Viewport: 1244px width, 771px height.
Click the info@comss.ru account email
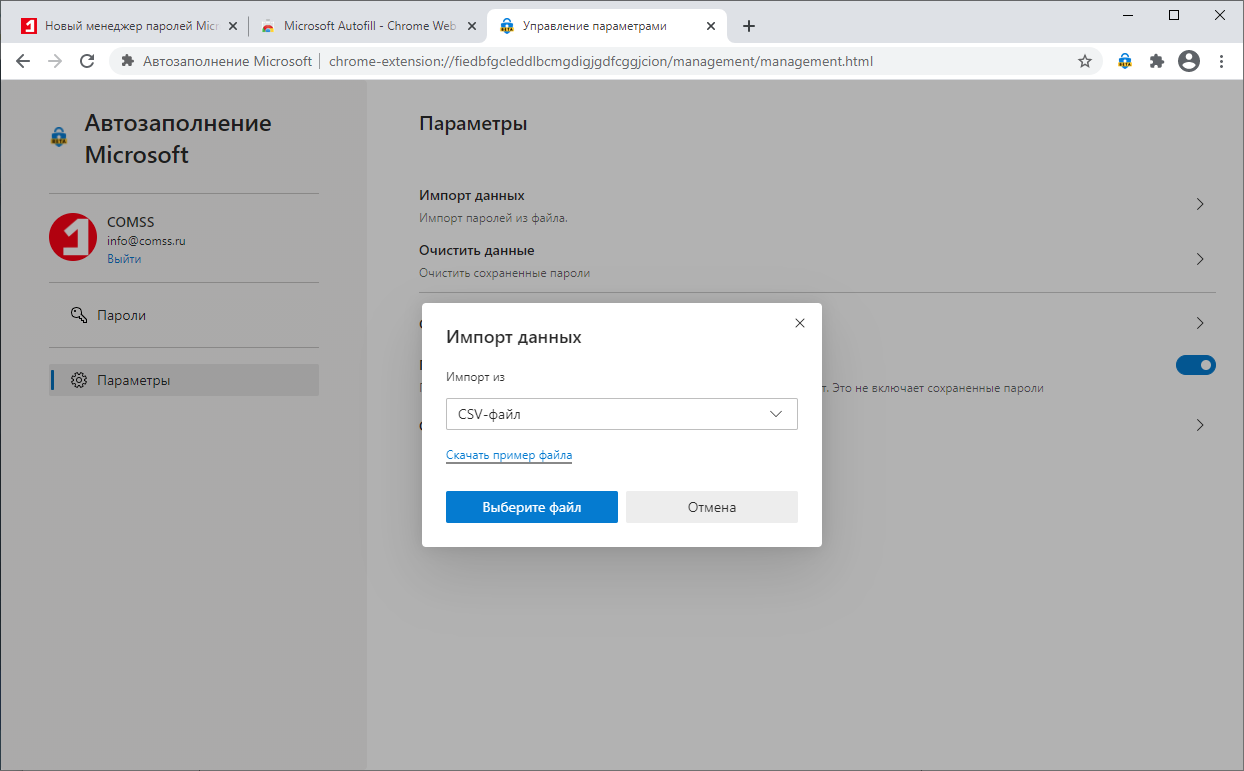pos(147,241)
